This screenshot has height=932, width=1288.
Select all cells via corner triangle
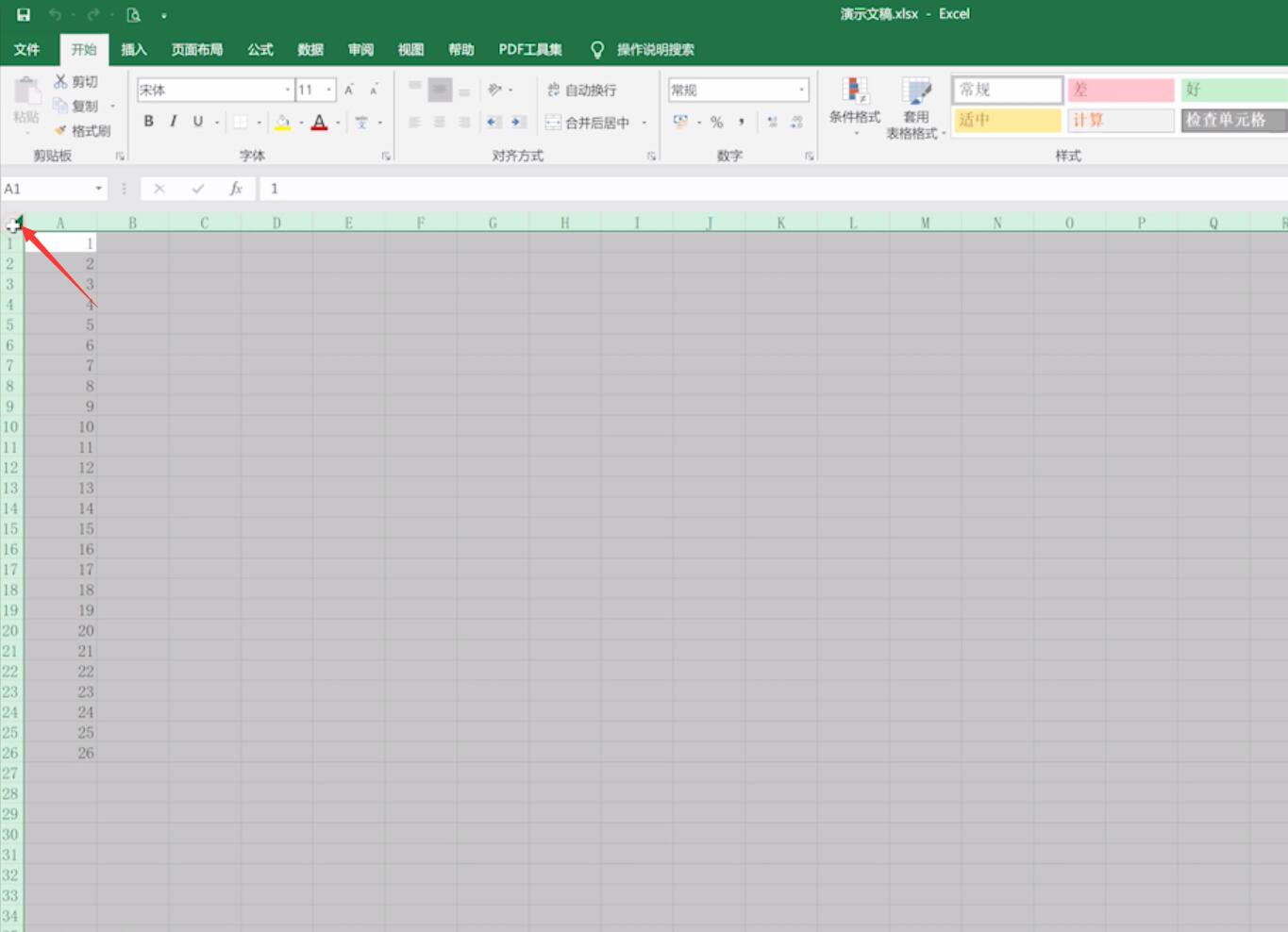13,224
